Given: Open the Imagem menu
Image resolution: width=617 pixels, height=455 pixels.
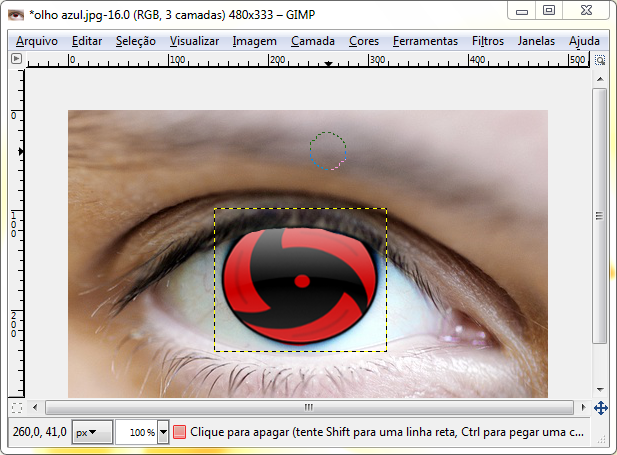Looking at the screenshot, I should click(255, 41).
